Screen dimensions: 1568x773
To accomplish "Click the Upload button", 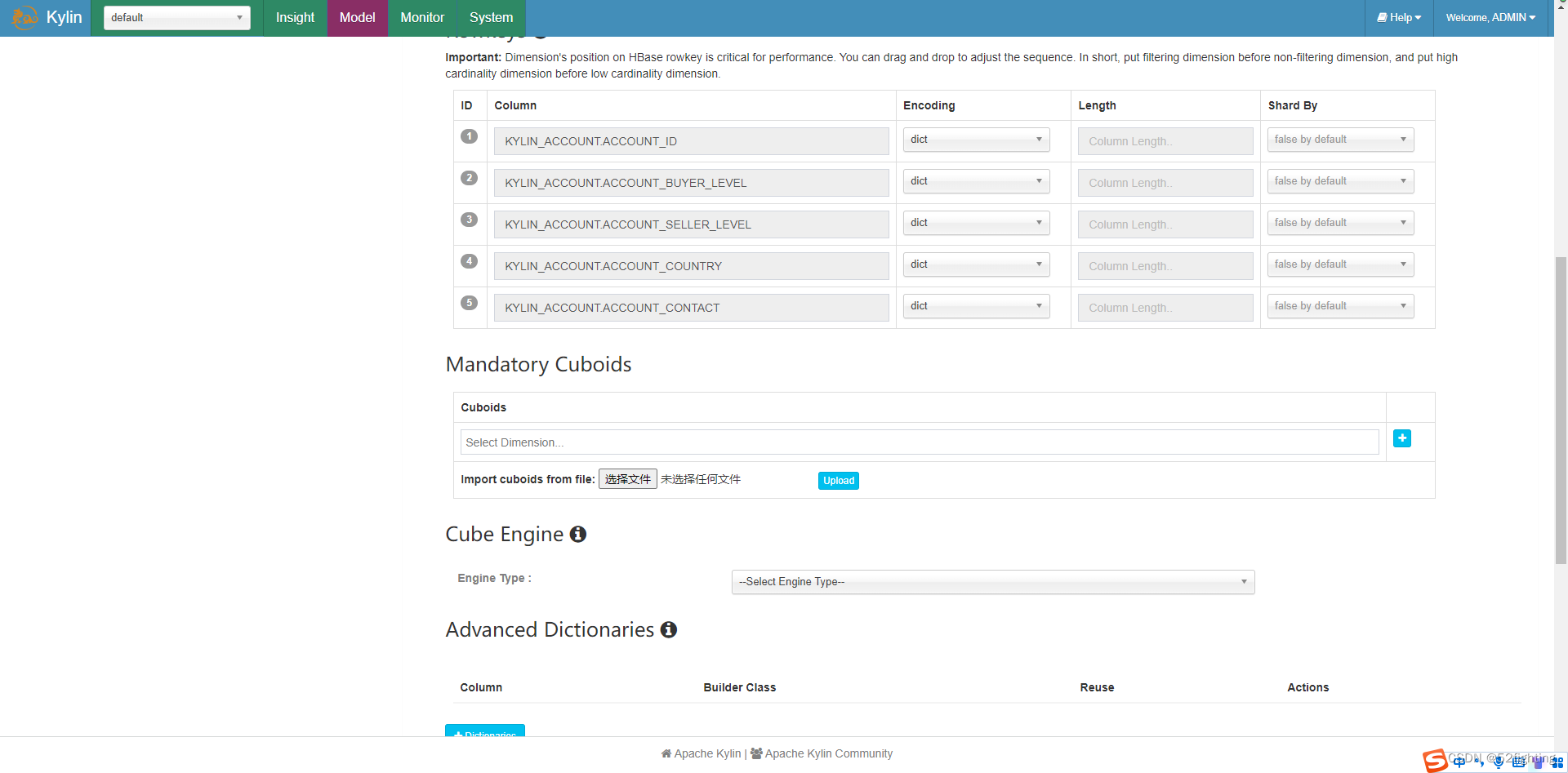I will pos(839,481).
